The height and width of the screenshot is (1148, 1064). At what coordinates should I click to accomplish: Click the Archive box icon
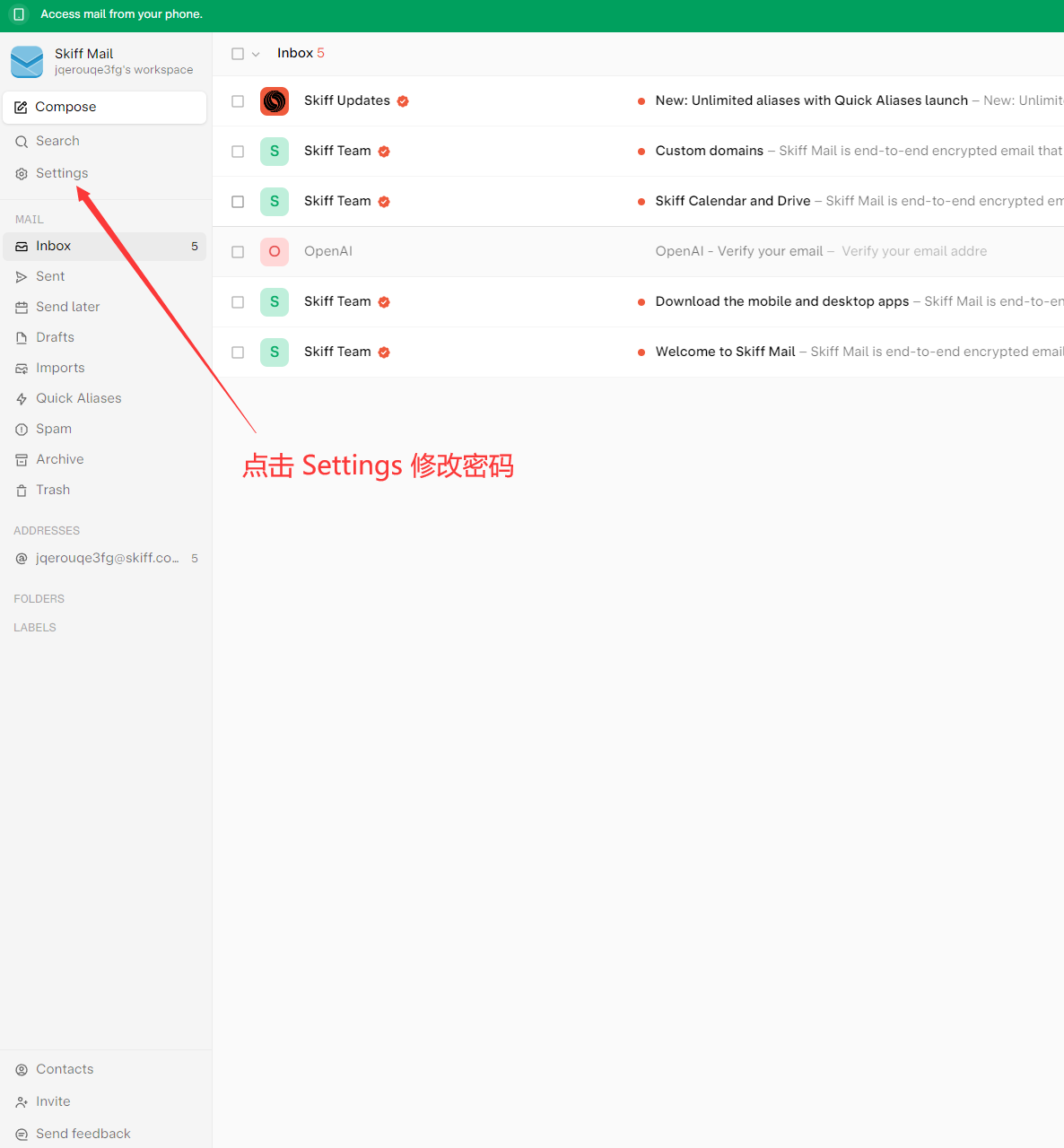pos(22,460)
